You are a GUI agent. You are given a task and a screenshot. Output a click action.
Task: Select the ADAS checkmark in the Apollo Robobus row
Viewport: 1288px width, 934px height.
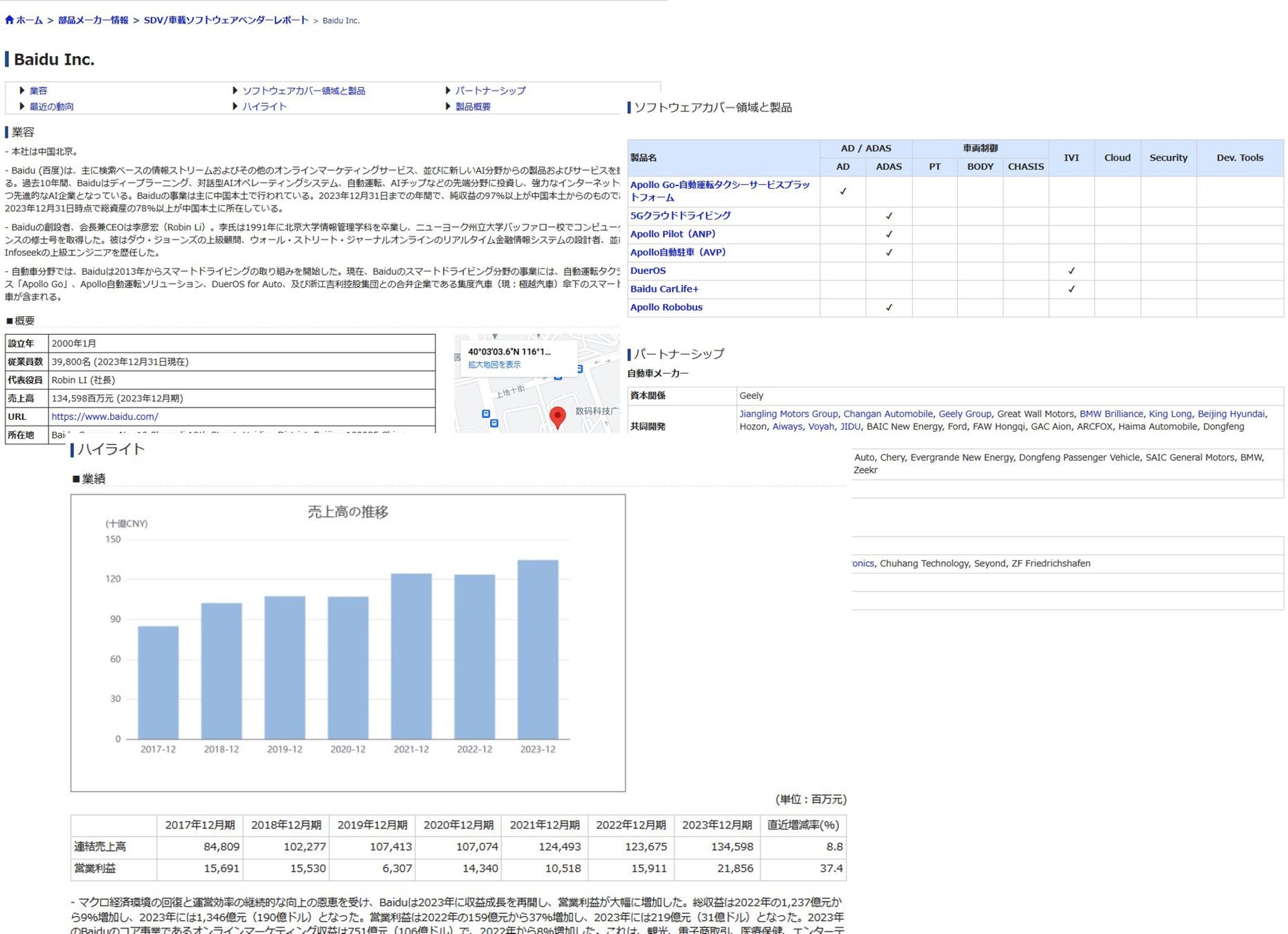click(889, 308)
